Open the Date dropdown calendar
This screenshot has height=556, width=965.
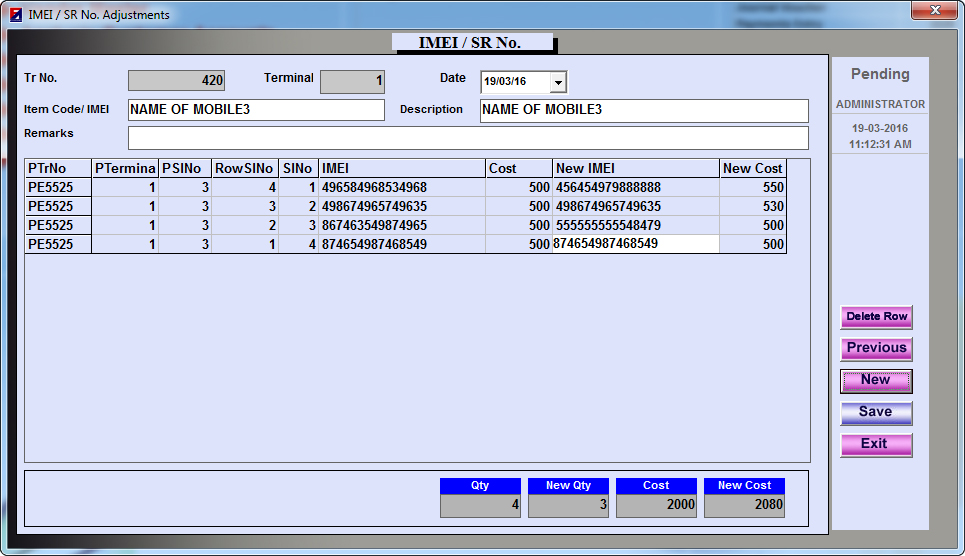click(x=558, y=82)
